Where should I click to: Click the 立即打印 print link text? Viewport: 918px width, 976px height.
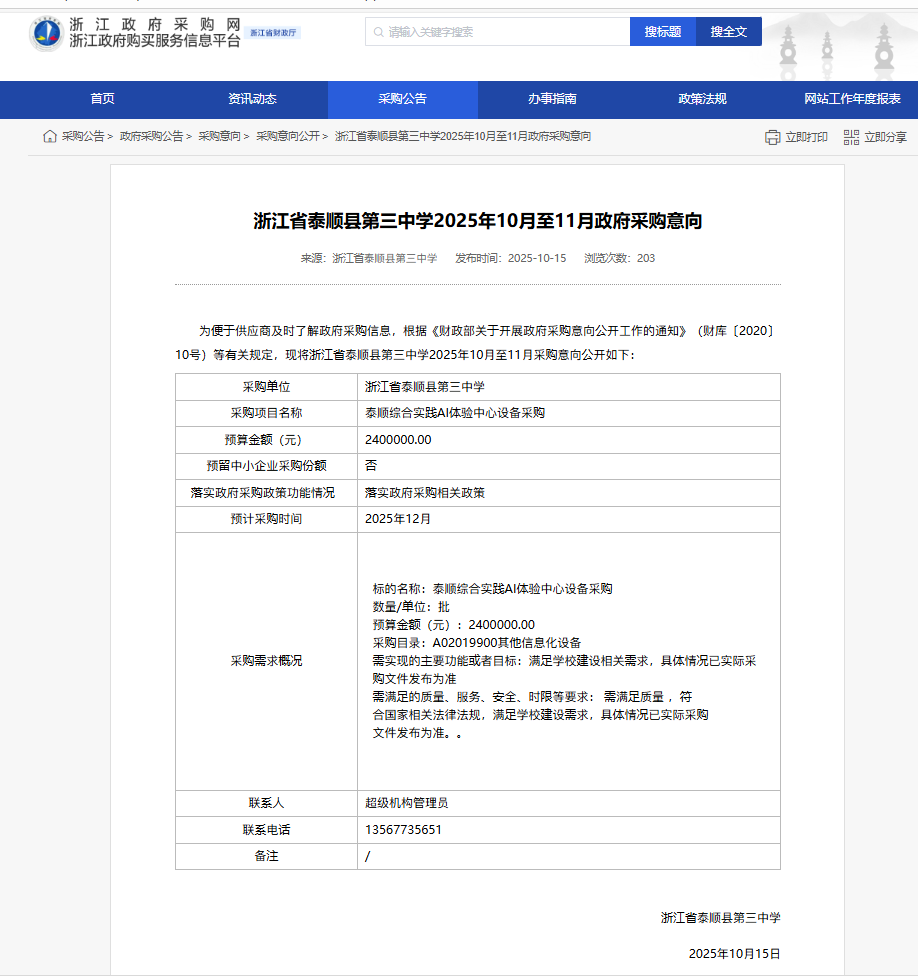pyautogui.click(x=806, y=137)
